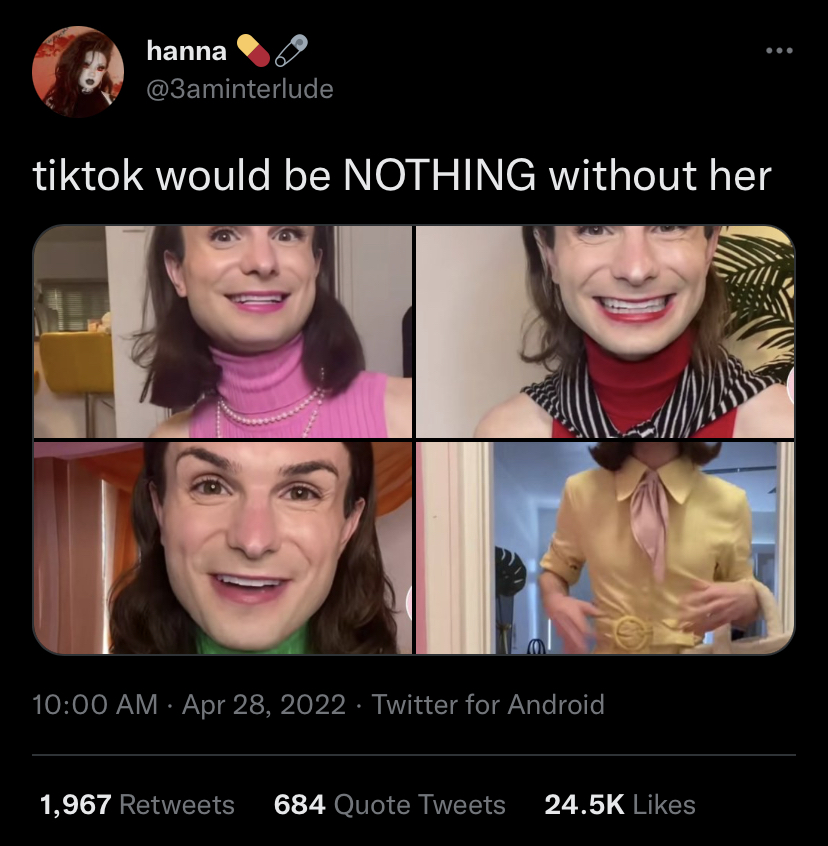View the 24.5K Likes list
This screenshot has height=846, width=828.
(620, 804)
